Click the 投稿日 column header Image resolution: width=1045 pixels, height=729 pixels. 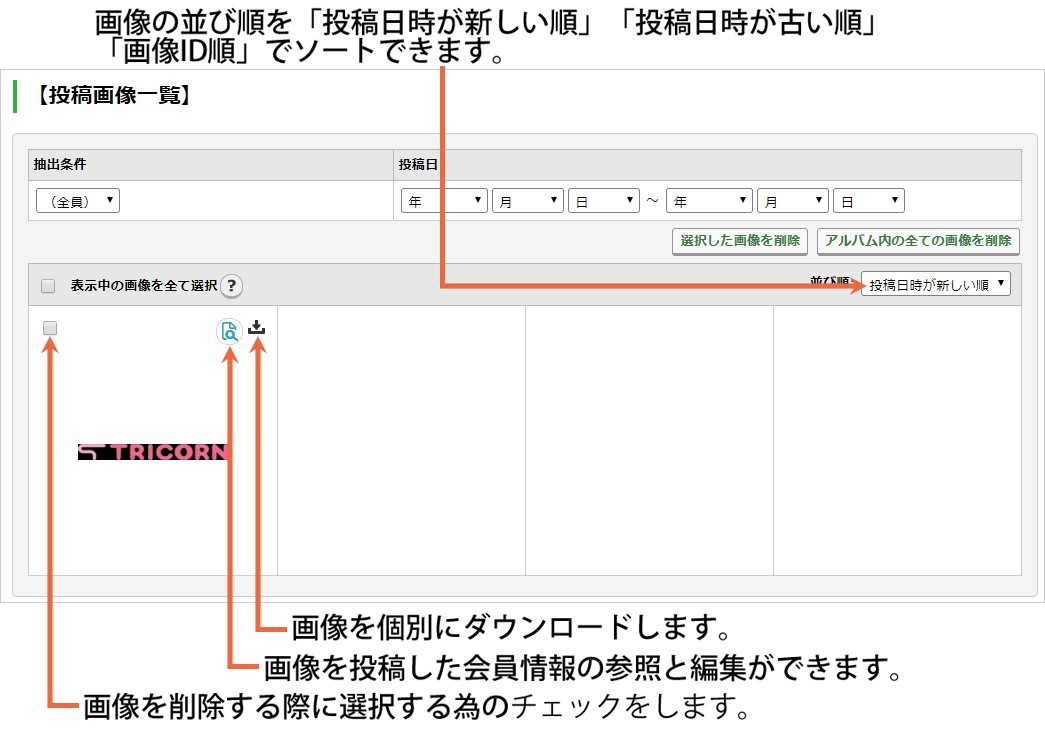click(x=708, y=165)
